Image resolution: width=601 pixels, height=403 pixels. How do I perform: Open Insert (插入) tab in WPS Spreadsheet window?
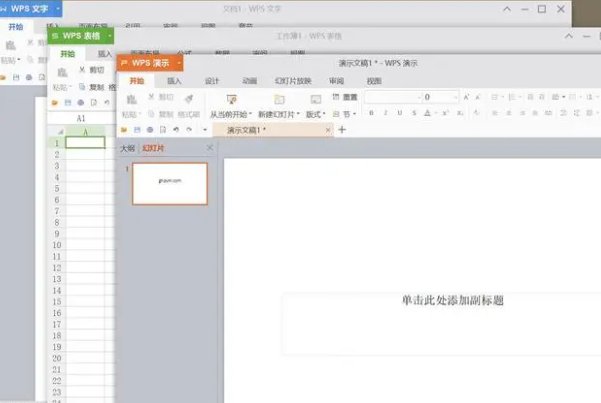(105, 54)
